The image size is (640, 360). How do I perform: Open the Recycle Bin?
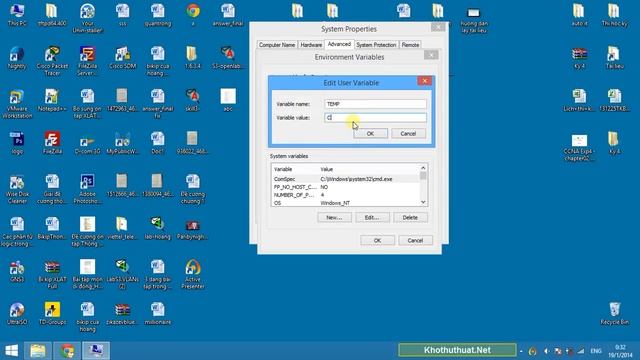pos(615,314)
